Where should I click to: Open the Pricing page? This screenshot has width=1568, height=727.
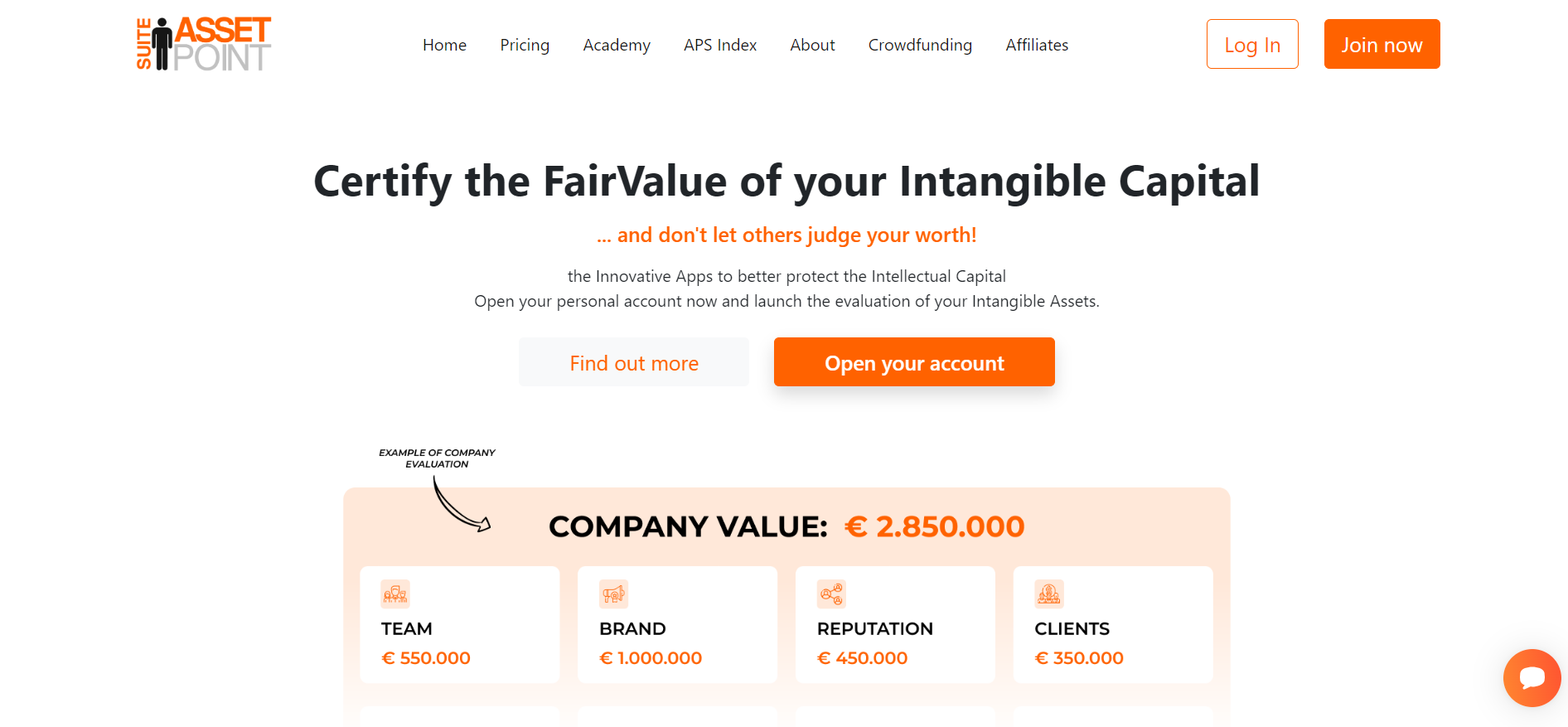(525, 45)
